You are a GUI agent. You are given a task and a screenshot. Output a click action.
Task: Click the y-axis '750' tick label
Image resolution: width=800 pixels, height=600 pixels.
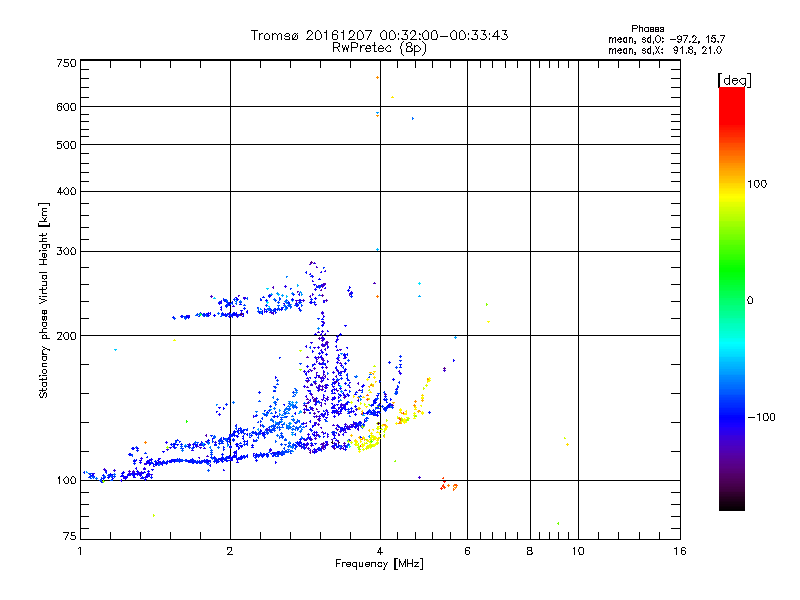(66, 63)
